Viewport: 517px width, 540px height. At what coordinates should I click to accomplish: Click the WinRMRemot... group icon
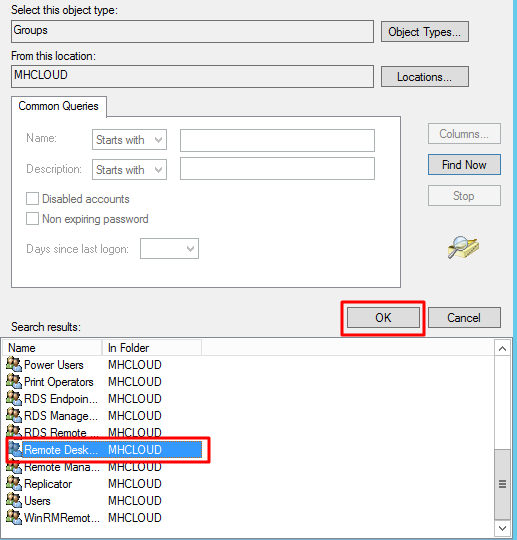[14, 517]
